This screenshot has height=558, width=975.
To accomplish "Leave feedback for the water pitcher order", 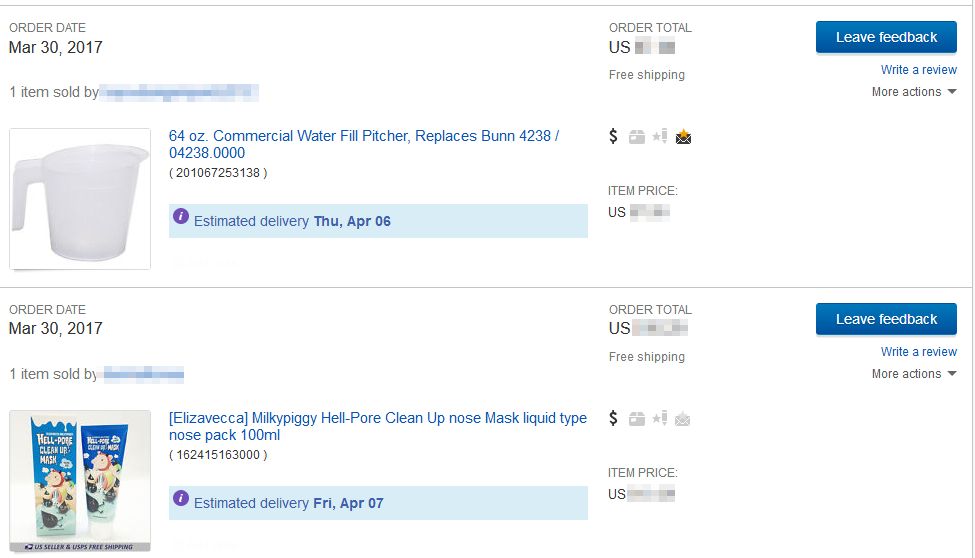I will tap(886, 37).
